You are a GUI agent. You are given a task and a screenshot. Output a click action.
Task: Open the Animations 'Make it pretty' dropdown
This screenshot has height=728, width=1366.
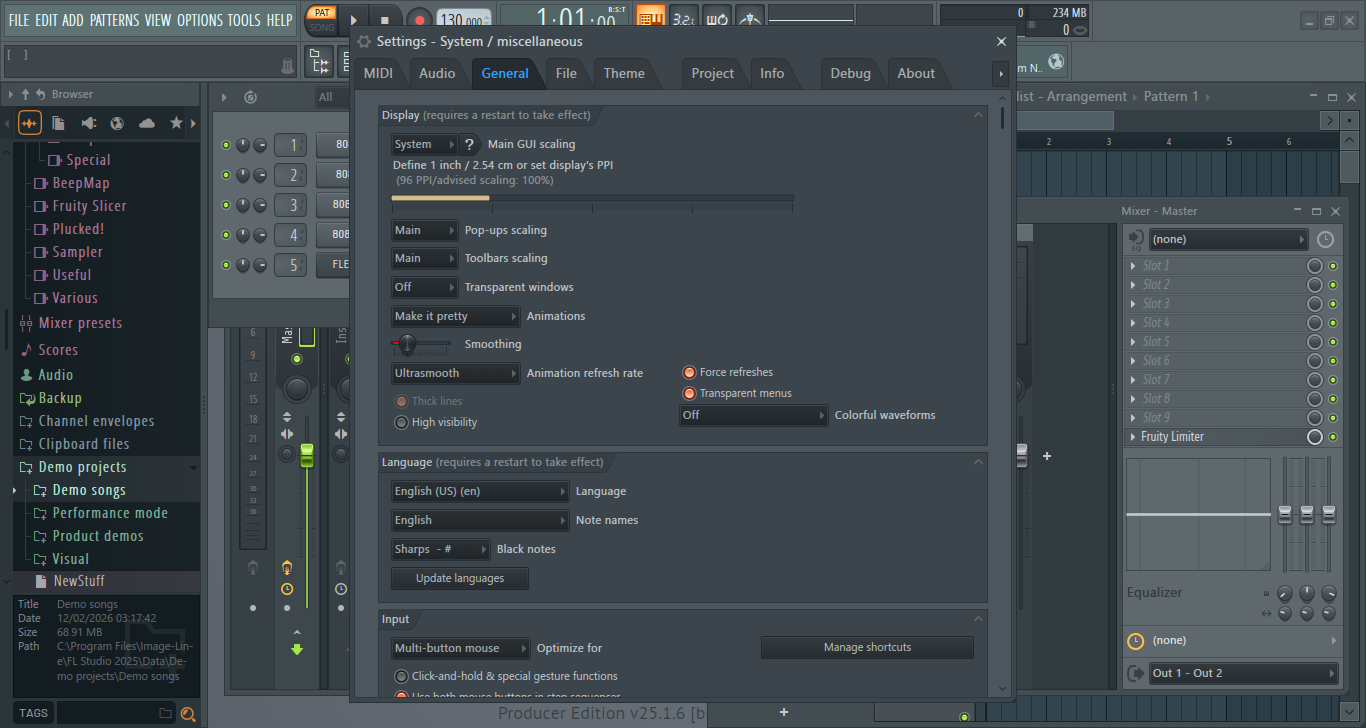click(455, 316)
